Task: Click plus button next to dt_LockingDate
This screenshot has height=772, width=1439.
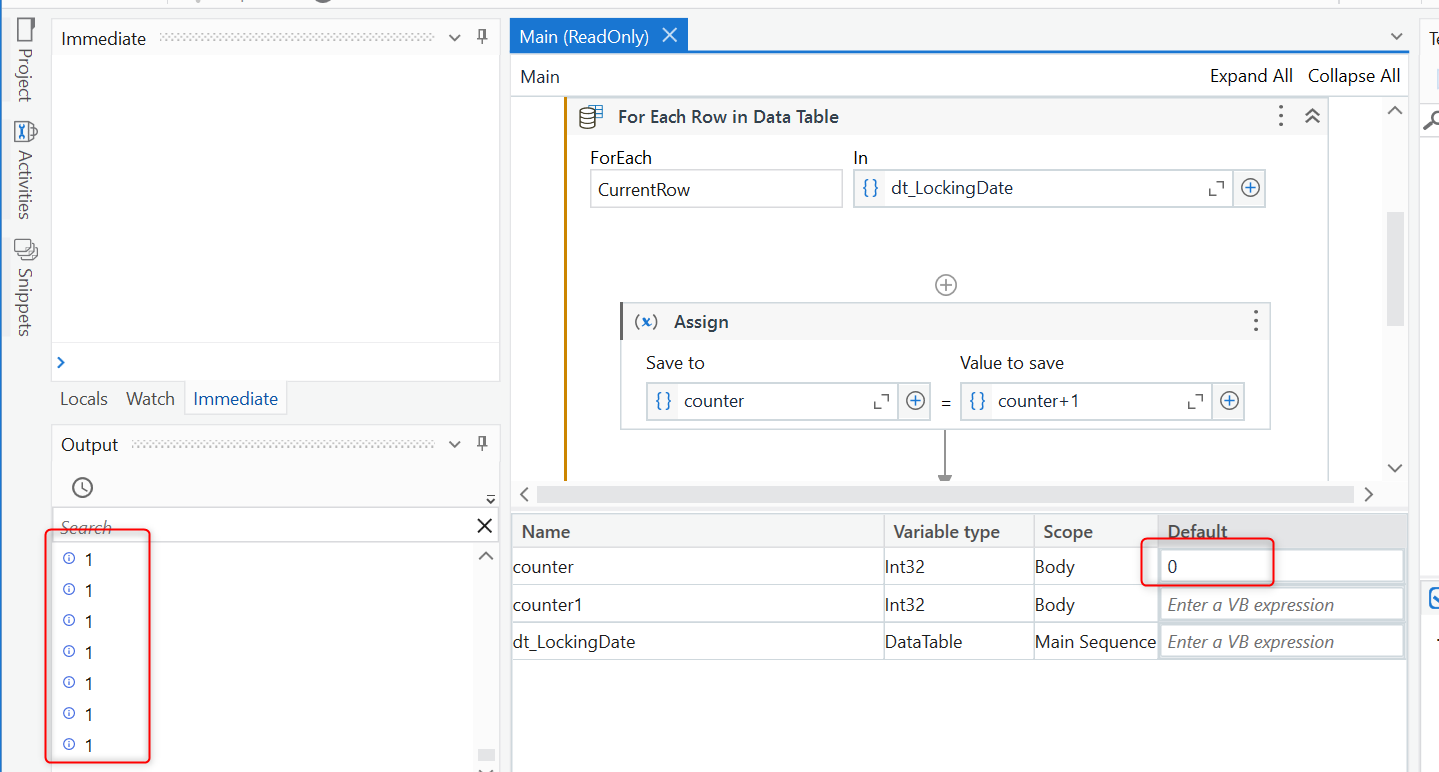Action: pos(1250,188)
